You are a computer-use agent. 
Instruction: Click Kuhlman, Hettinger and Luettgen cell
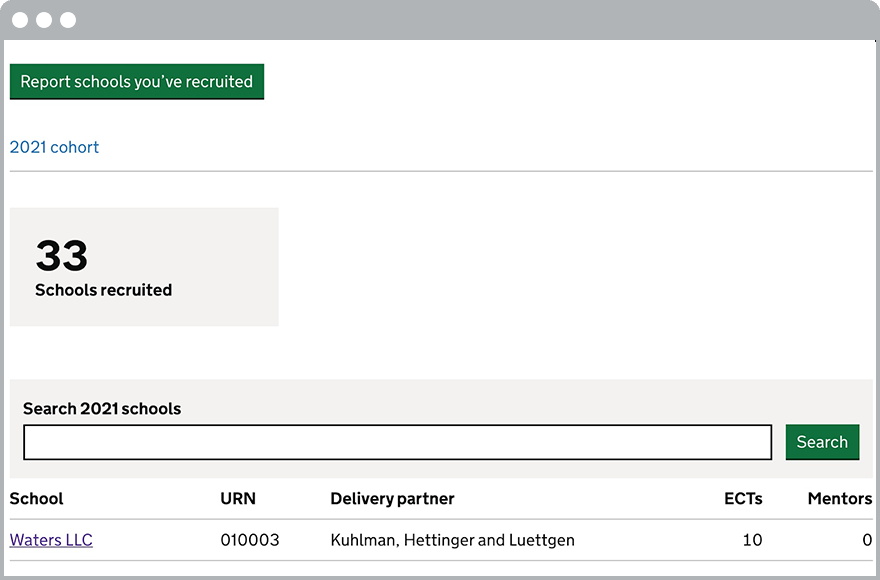(452, 540)
